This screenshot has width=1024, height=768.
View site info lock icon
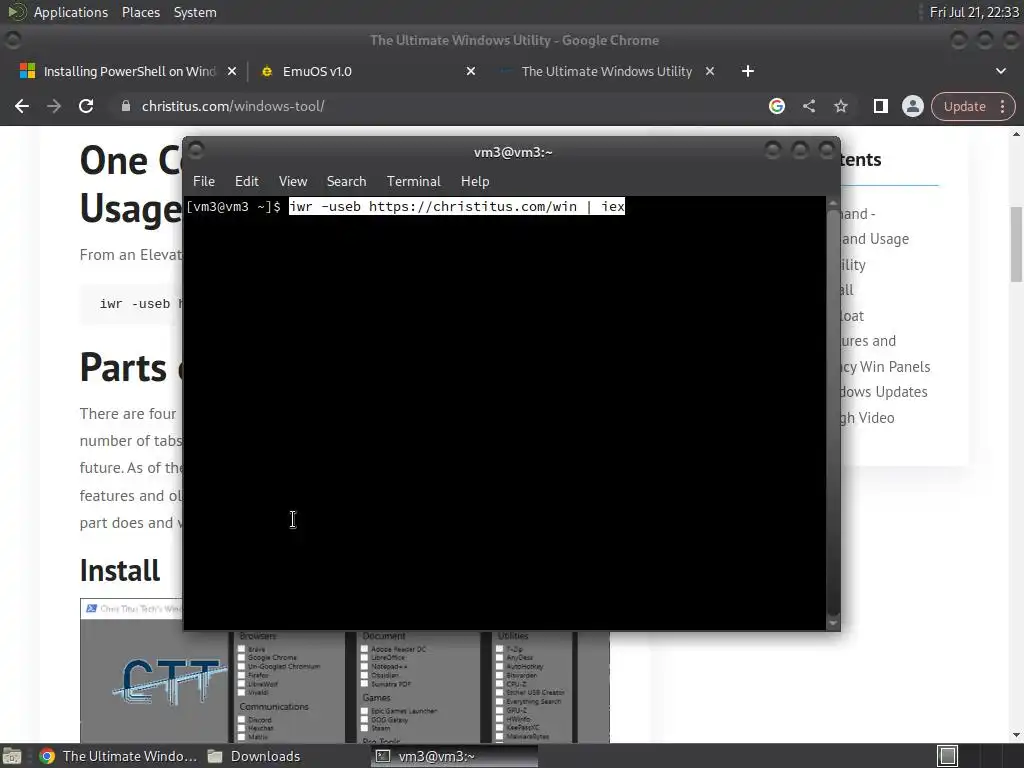tap(125, 106)
